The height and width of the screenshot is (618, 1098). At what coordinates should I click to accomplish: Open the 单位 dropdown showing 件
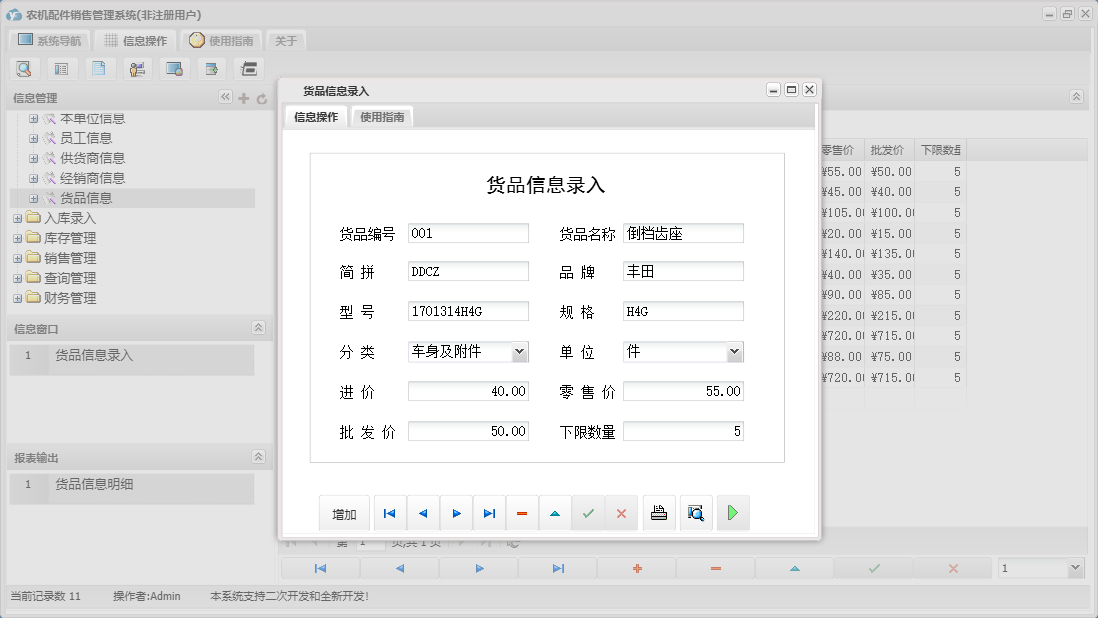pyautogui.click(x=736, y=351)
